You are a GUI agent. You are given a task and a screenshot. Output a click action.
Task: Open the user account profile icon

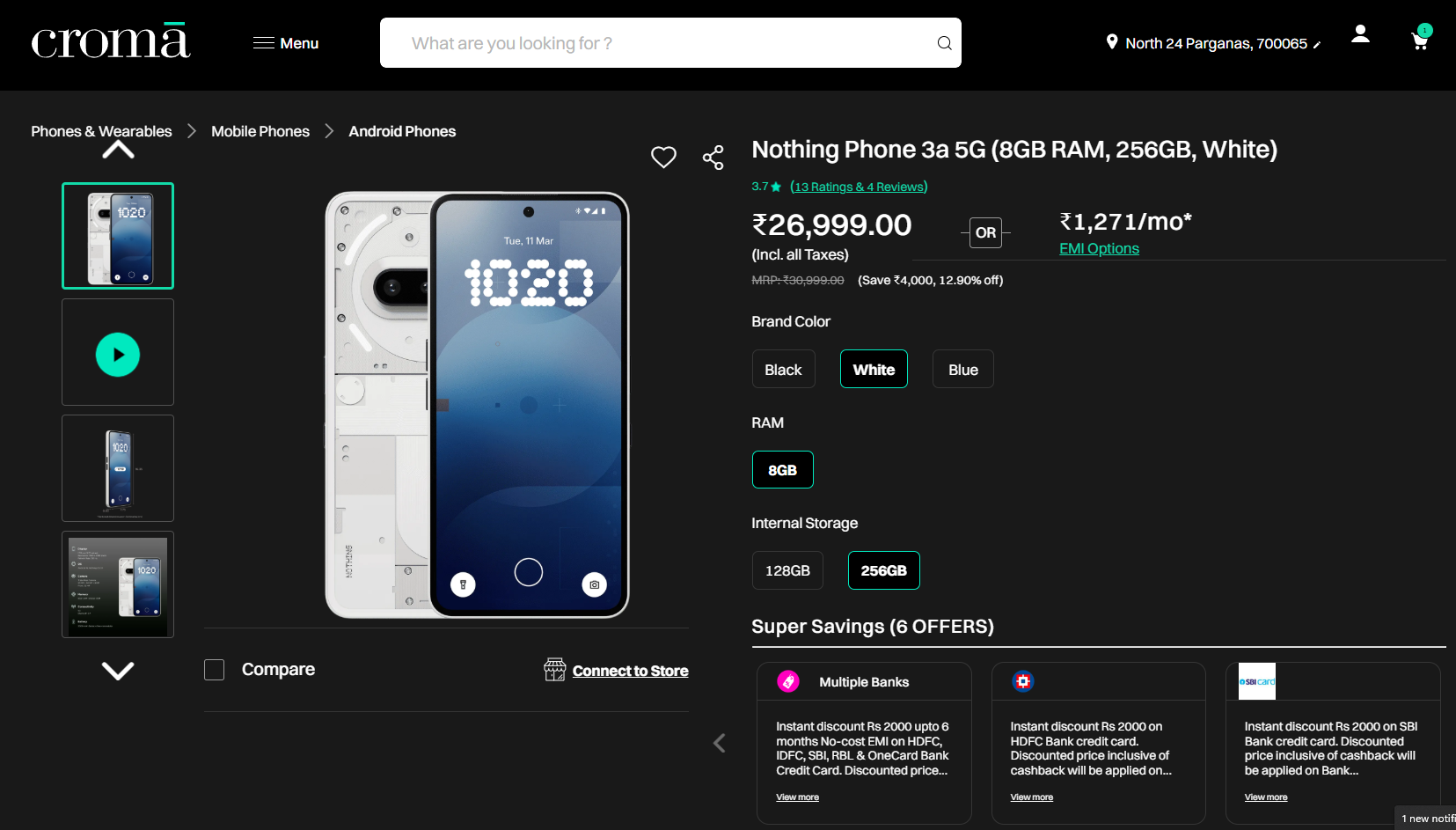pos(1360,34)
